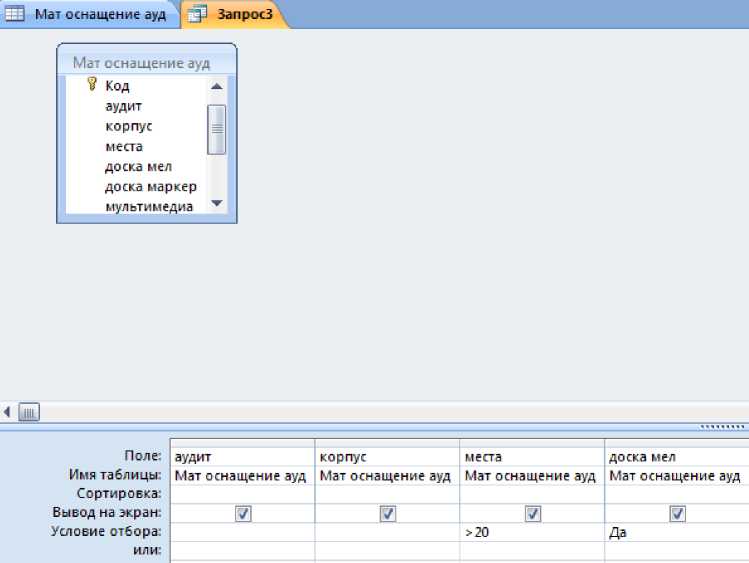Select the Код field in the table list
The width and height of the screenshot is (749, 563).
pyautogui.click(x=117, y=86)
